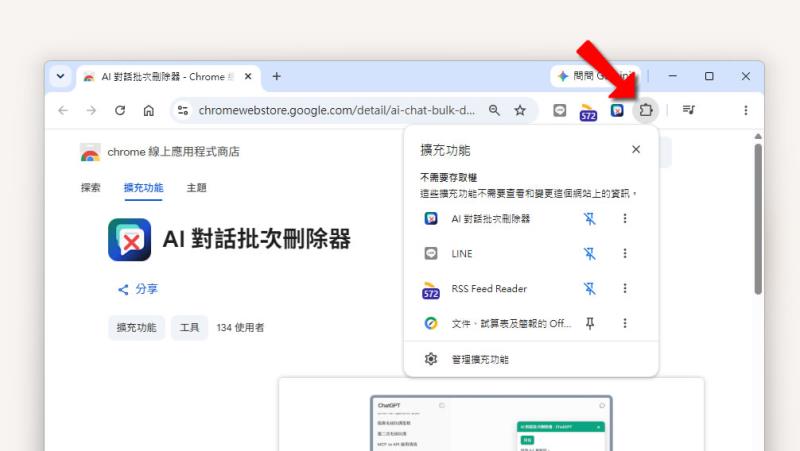Image resolution: width=800 pixels, height=451 pixels.
Task: Click the 擴充功能 category chip
Action: 136,328
